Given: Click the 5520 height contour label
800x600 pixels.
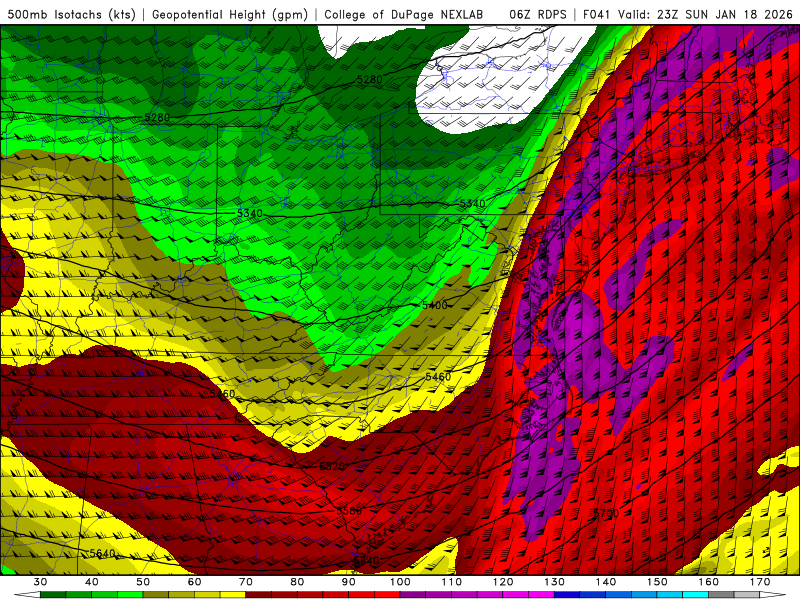Looking at the screenshot, I should 332,466.
